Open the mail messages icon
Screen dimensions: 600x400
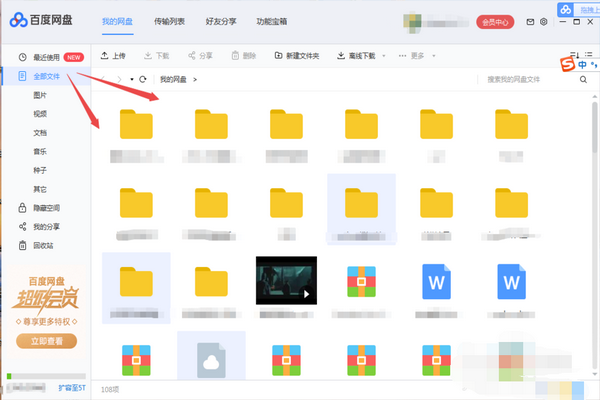[530, 22]
